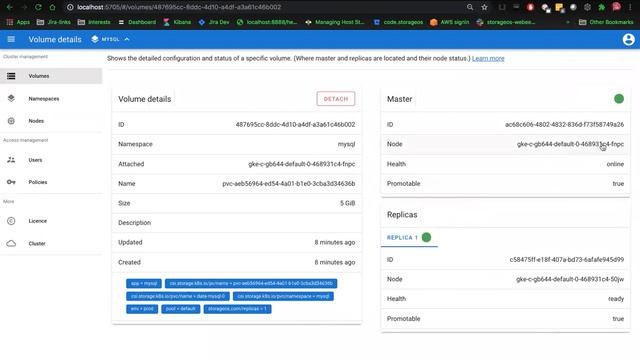640x360 pixels.
Task: Click the Size value 5 GiB
Action: point(347,203)
